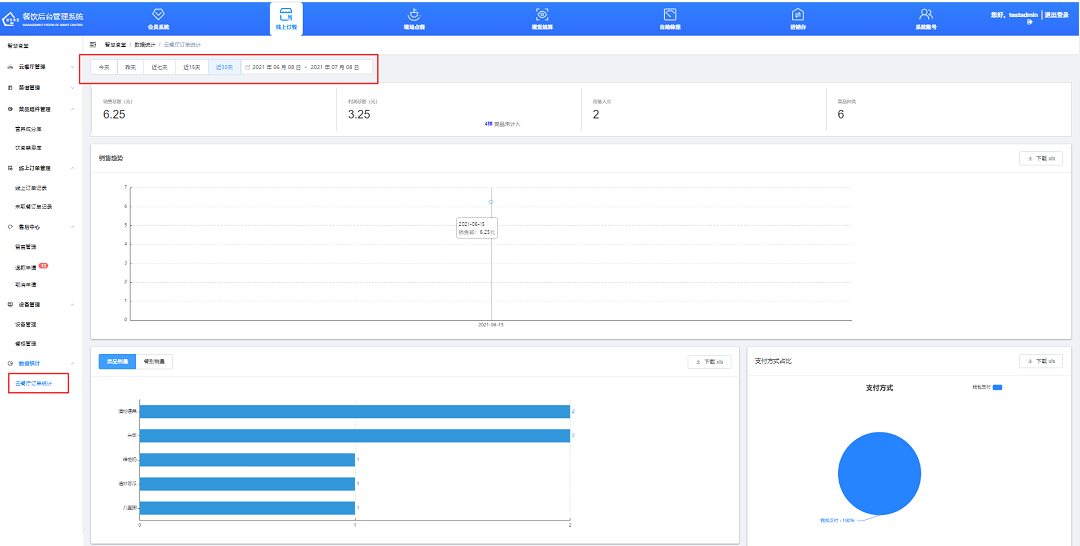Open the 系统账号 users icon
1080x546 pixels.
926,14
